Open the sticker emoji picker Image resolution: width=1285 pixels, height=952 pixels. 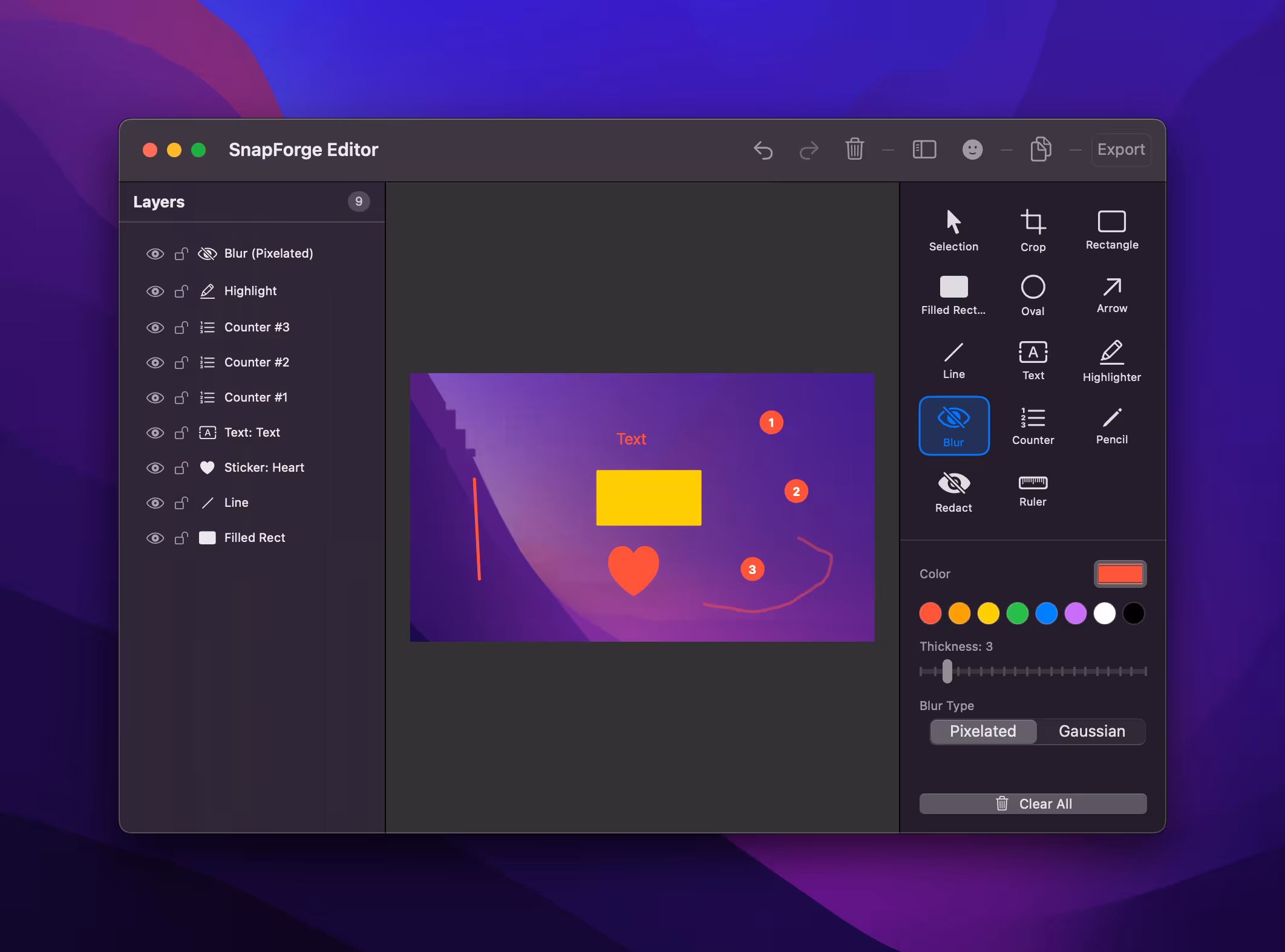[972, 149]
